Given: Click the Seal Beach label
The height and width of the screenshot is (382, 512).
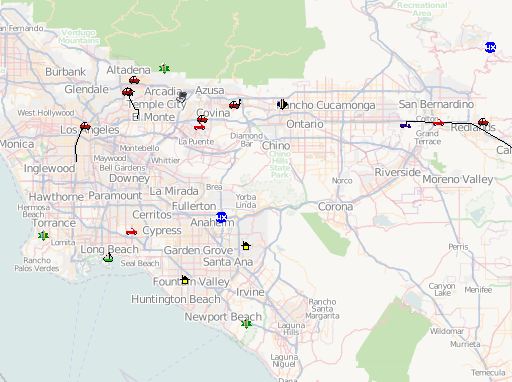Looking at the screenshot, I should [140, 263].
